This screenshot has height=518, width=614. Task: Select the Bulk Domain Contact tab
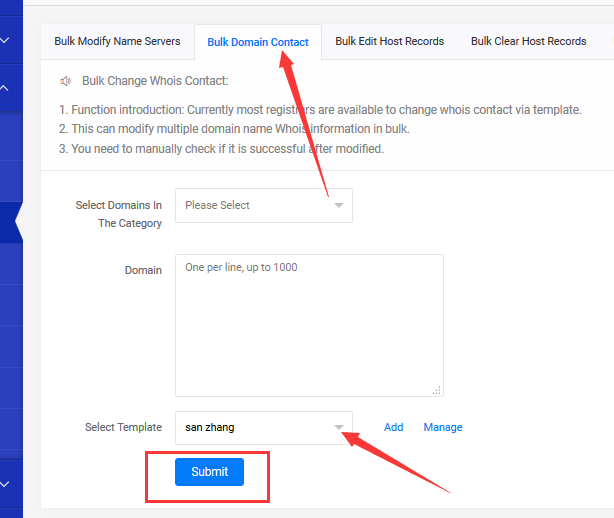(258, 42)
